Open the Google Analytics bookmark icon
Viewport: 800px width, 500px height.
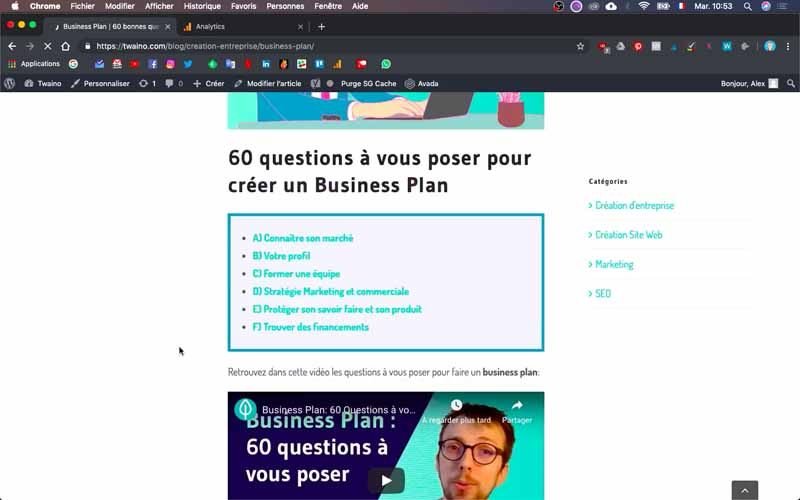(337, 64)
